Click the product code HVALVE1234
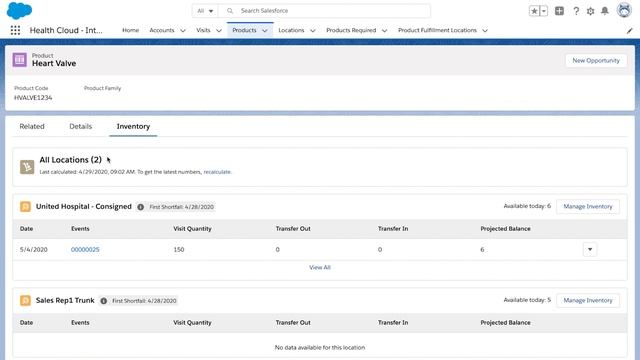The width and height of the screenshot is (640, 360). [x=33, y=98]
